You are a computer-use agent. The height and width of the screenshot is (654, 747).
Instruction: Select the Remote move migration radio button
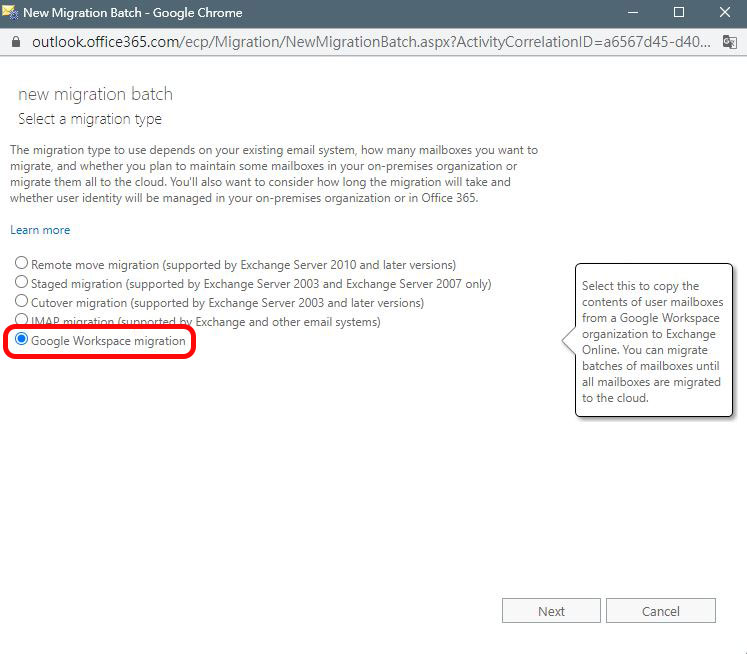point(21,262)
